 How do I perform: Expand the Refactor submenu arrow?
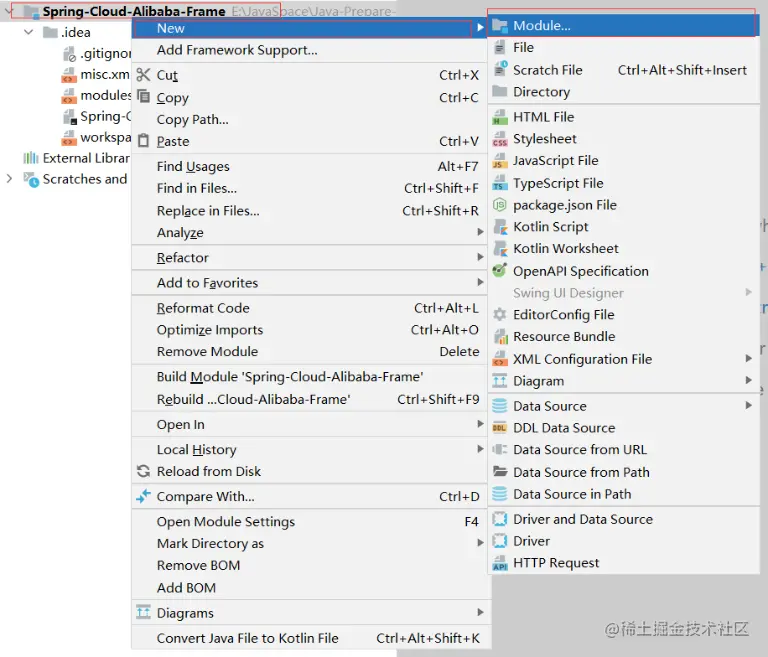pyautogui.click(x=480, y=257)
